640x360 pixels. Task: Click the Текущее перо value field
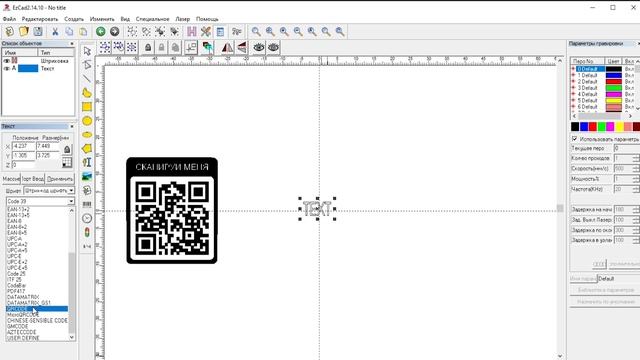pos(627,148)
